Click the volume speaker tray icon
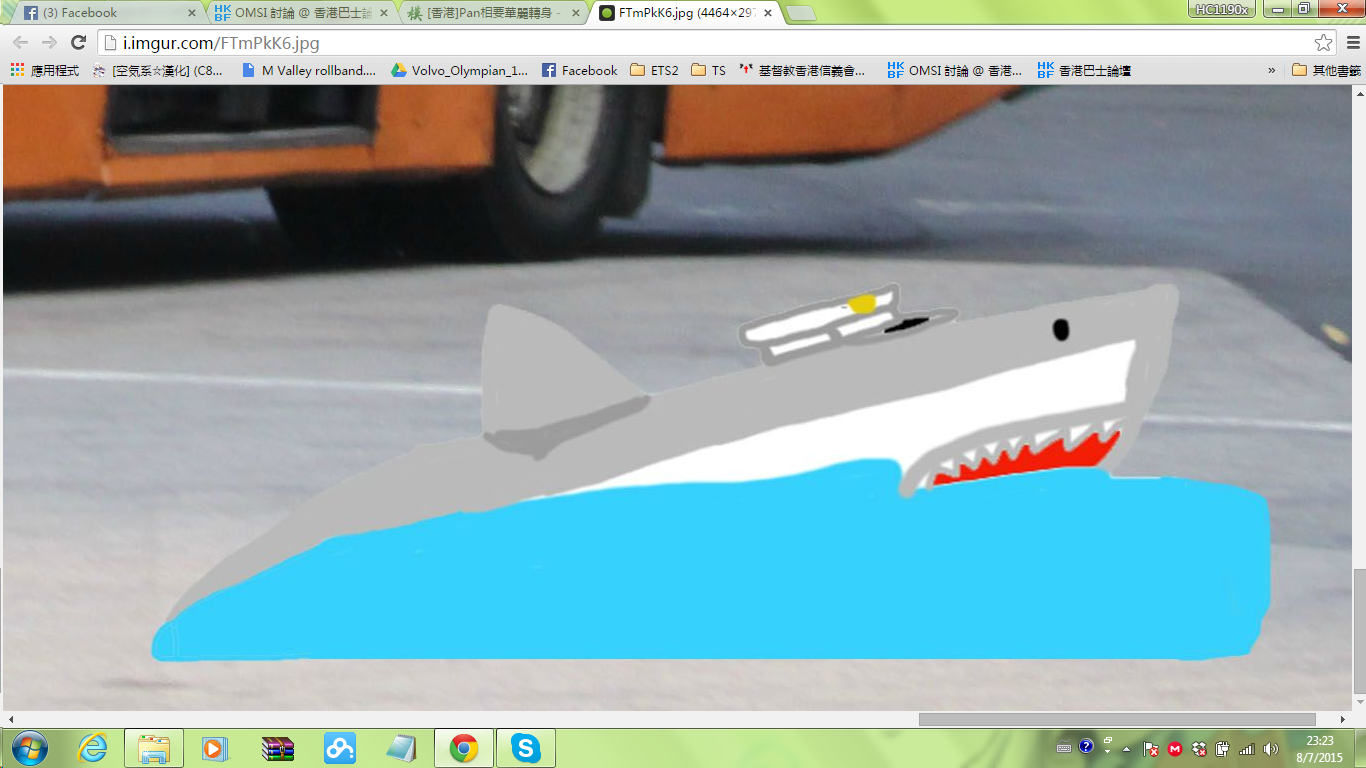The height and width of the screenshot is (768, 1366). [x=1271, y=748]
